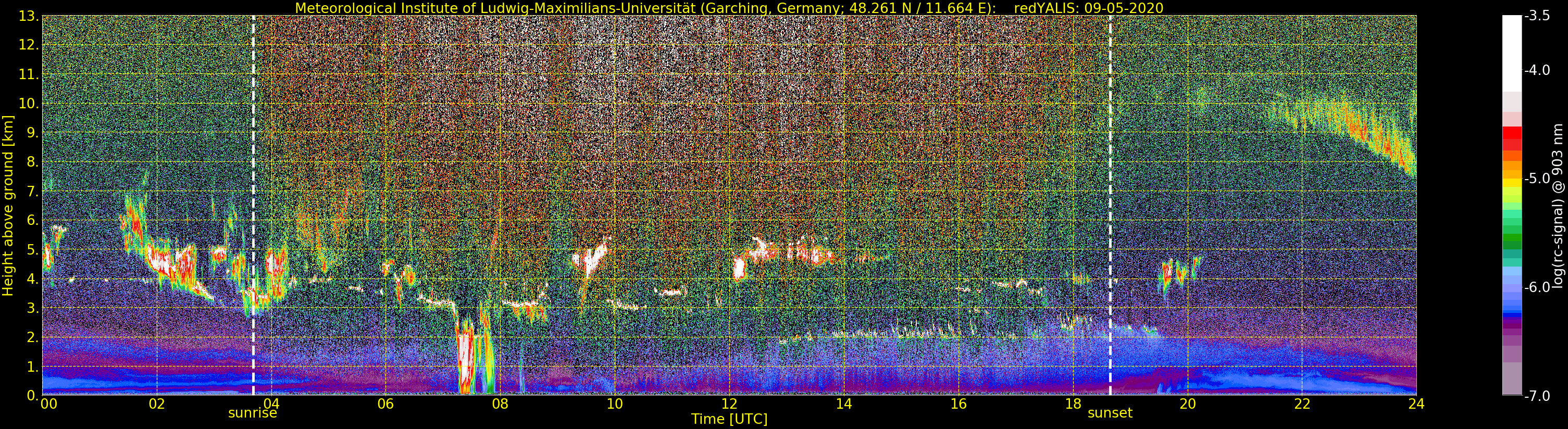
Task: Click the '13.' height axis tick
Action: pos(29,16)
